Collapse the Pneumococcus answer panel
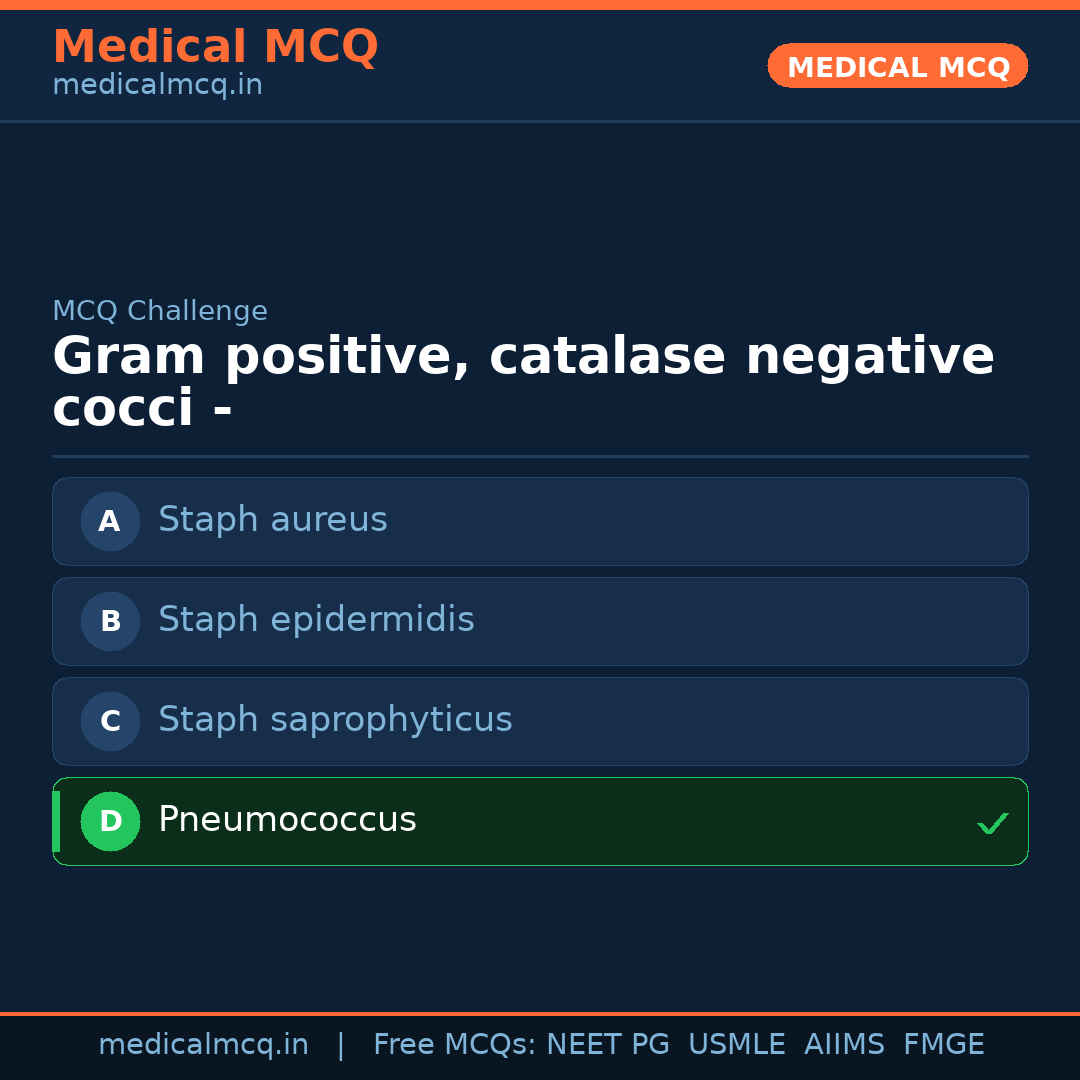Screen dimensions: 1080x1080 coord(540,821)
